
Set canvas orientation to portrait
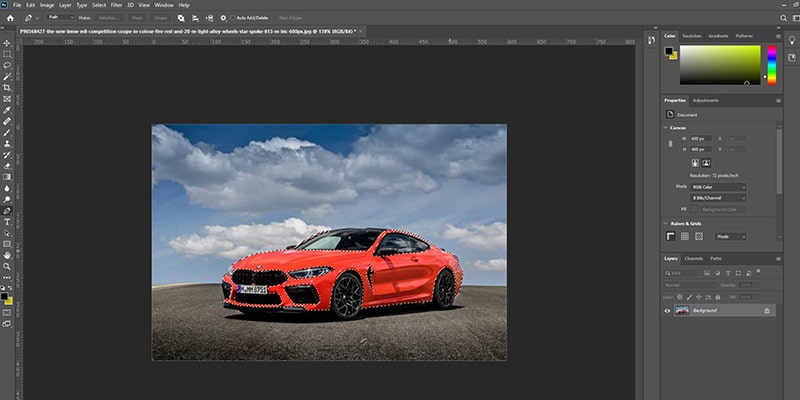point(695,163)
